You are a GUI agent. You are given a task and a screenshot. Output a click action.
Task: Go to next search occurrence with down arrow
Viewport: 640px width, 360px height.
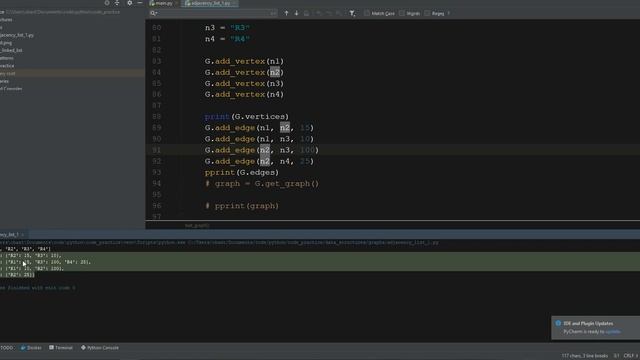tap(296, 13)
